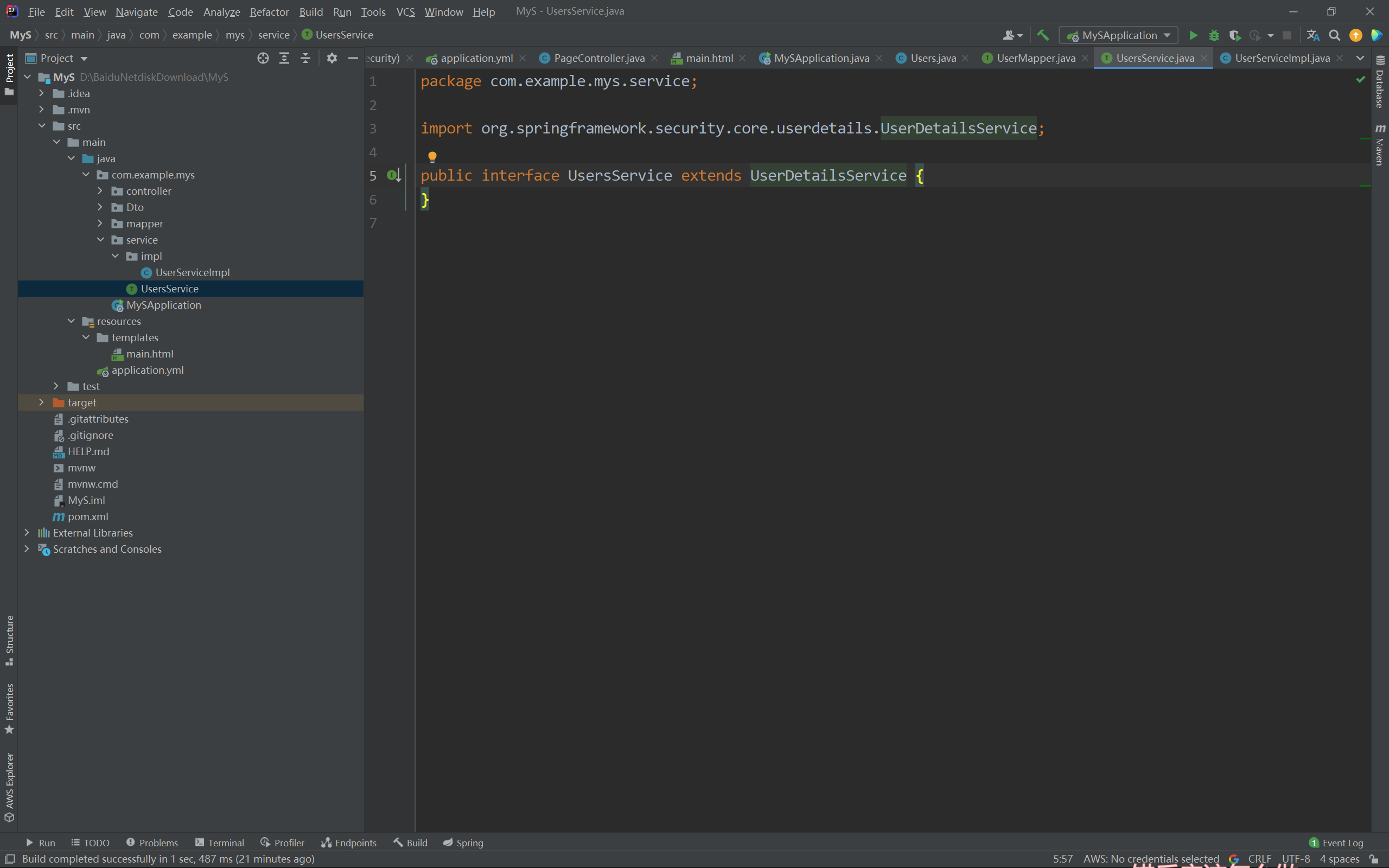Open the Refactor menu
Screen dimensions: 1389x868
(269, 11)
